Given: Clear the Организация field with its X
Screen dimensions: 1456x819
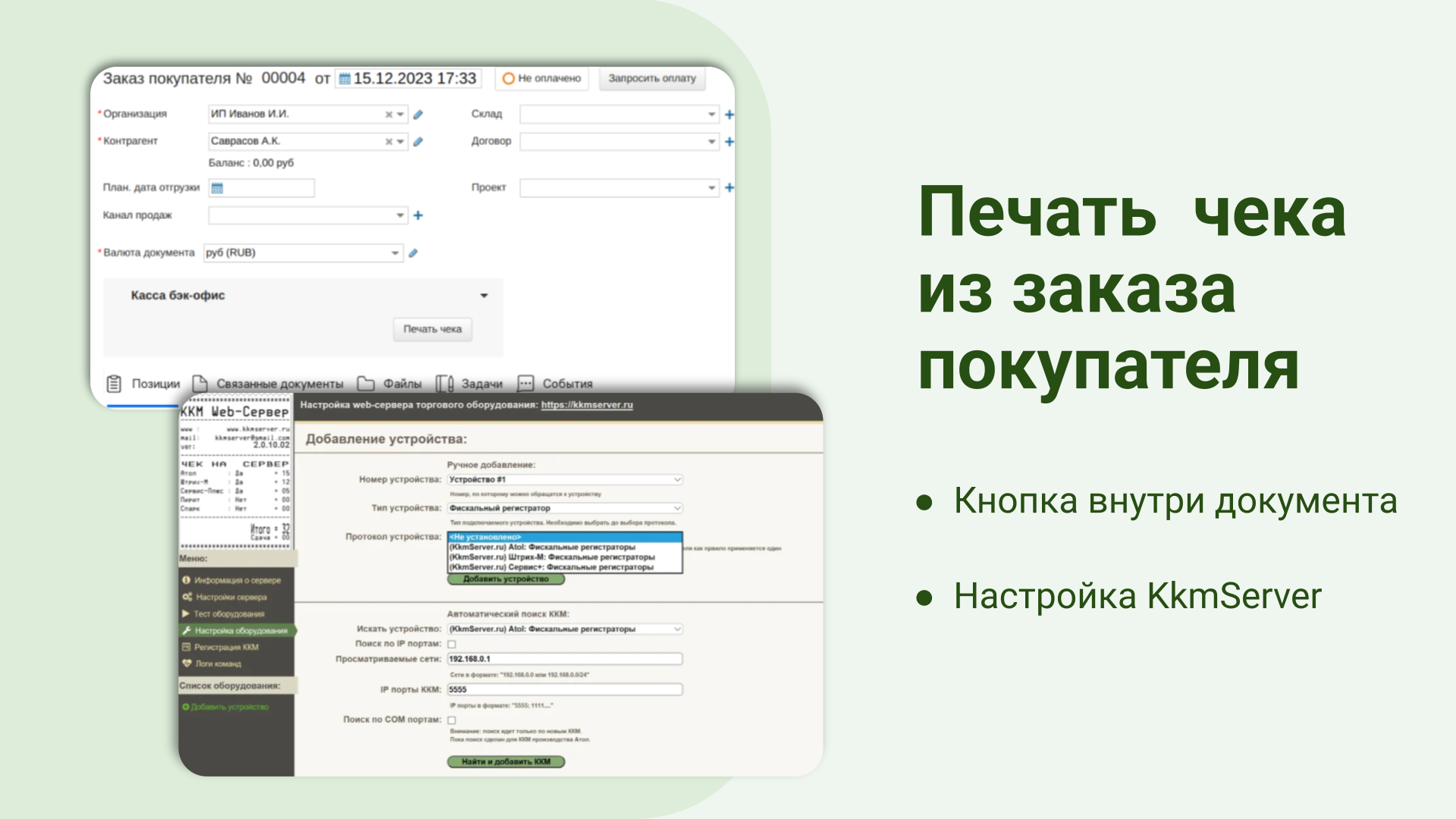Looking at the screenshot, I should point(389,115).
